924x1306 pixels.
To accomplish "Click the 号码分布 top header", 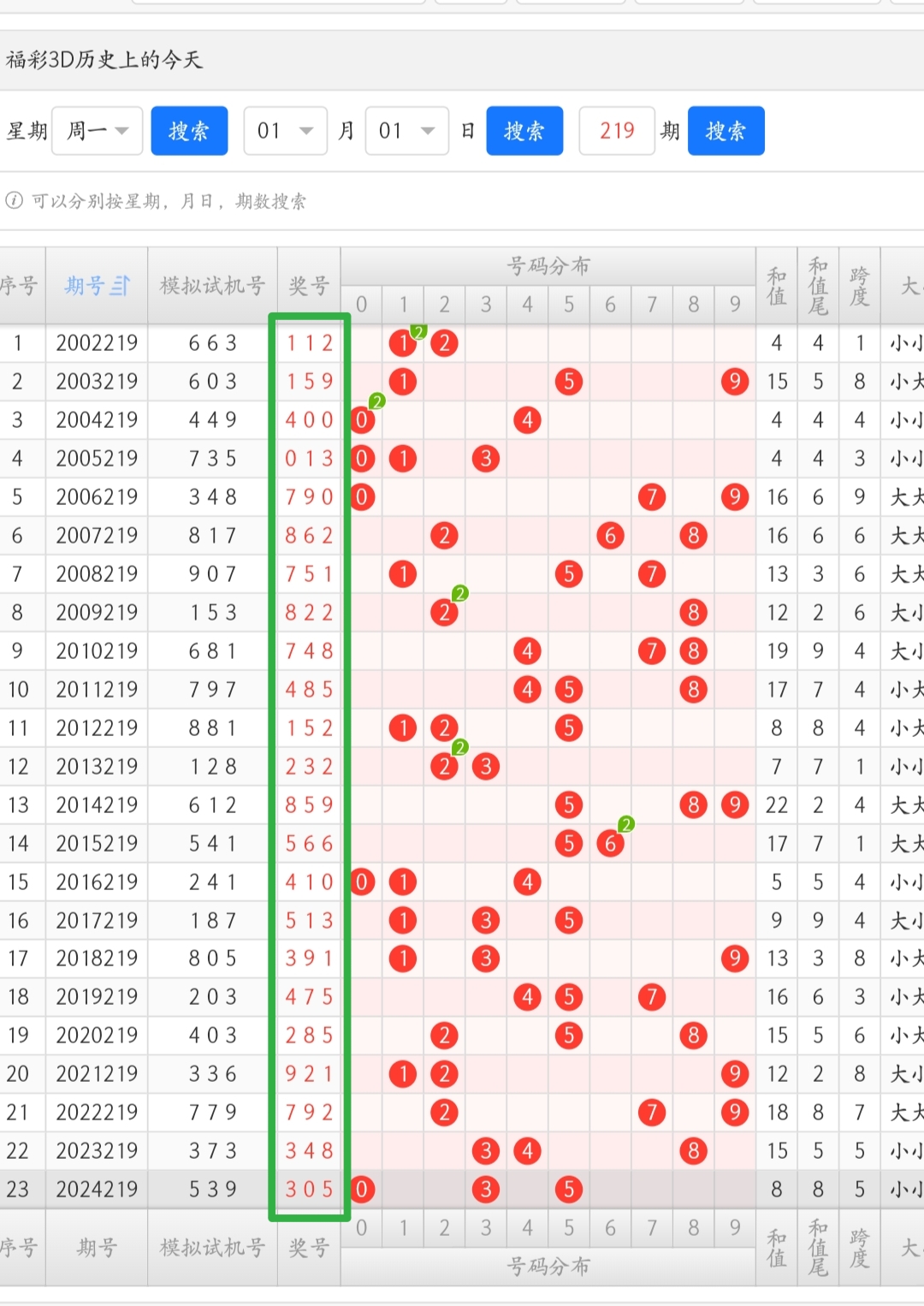I will 548,266.
